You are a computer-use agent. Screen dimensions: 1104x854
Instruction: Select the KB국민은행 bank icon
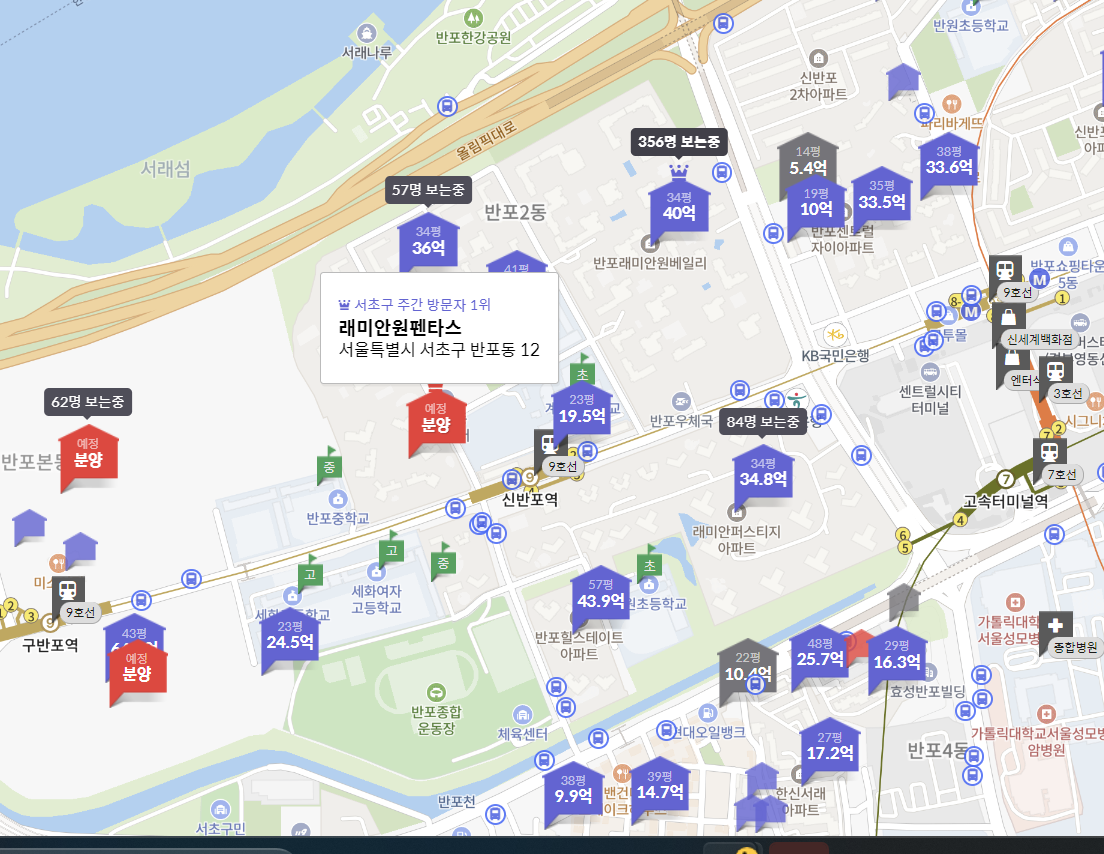834,334
